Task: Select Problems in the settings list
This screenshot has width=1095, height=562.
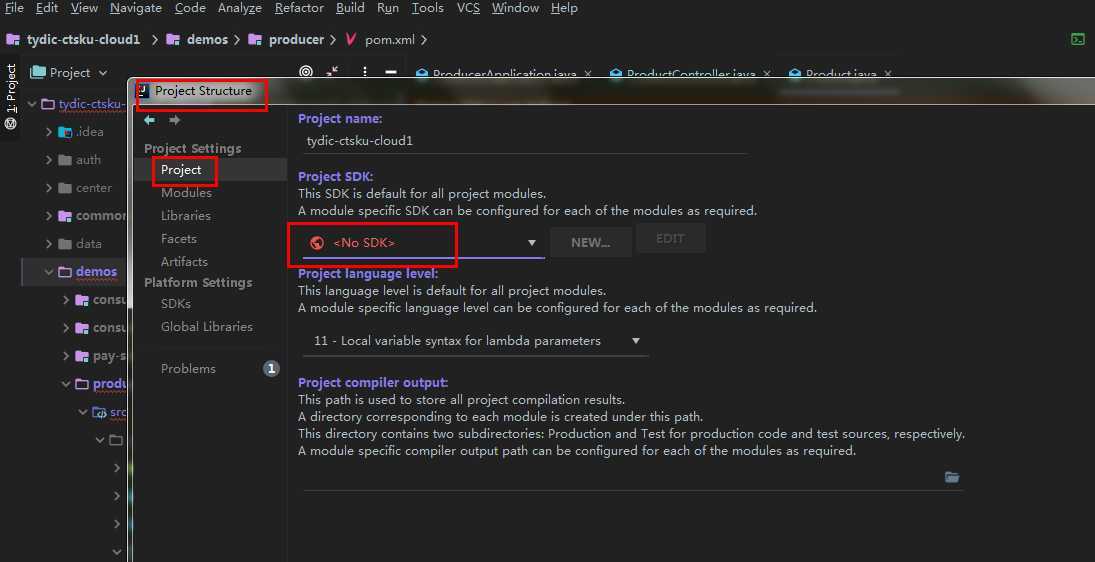Action: pos(188,369)
